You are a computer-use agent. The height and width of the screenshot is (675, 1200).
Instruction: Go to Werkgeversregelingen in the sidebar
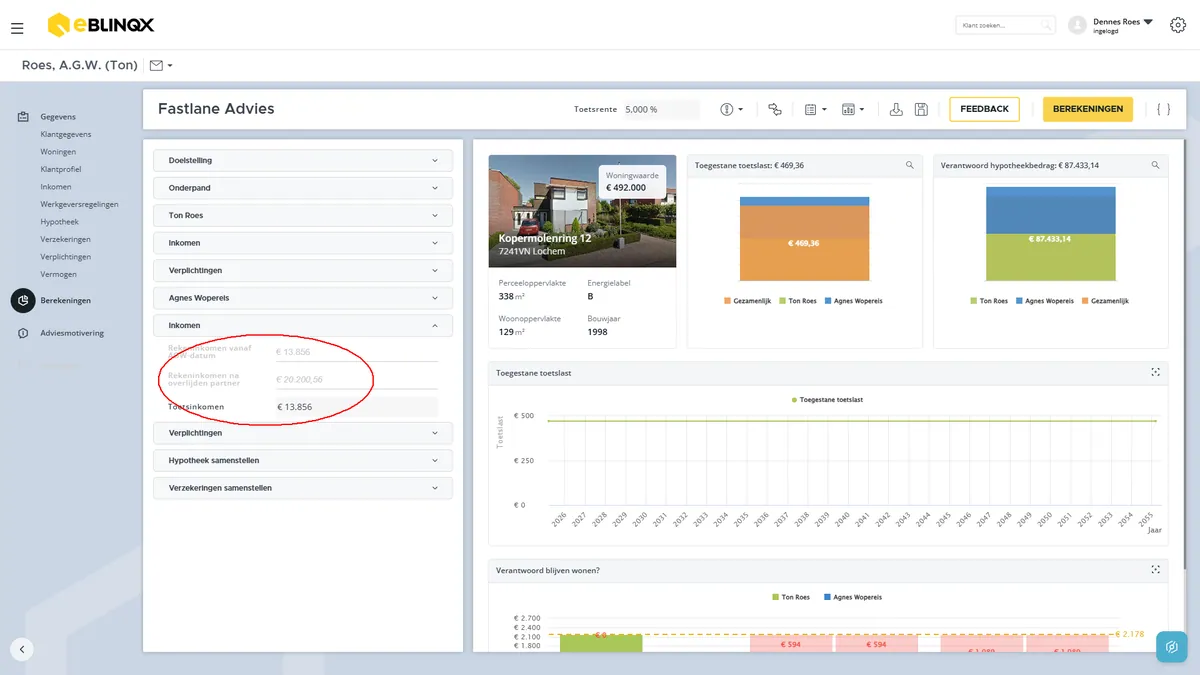pyautogui.click(x=79, y=204)
